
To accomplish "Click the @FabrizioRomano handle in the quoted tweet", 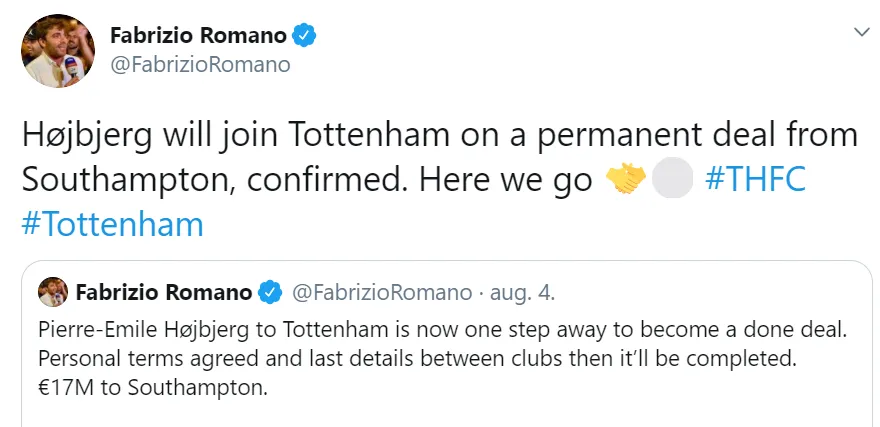I will (x=381, y=293).
